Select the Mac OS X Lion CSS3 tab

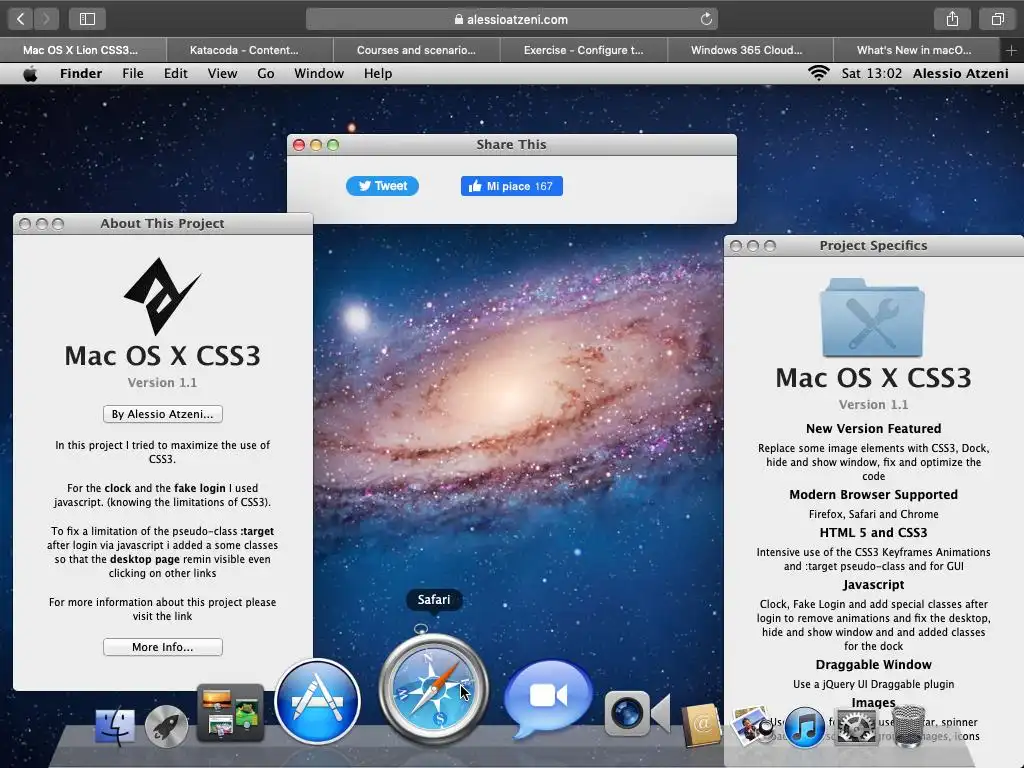tap(83, 50)
